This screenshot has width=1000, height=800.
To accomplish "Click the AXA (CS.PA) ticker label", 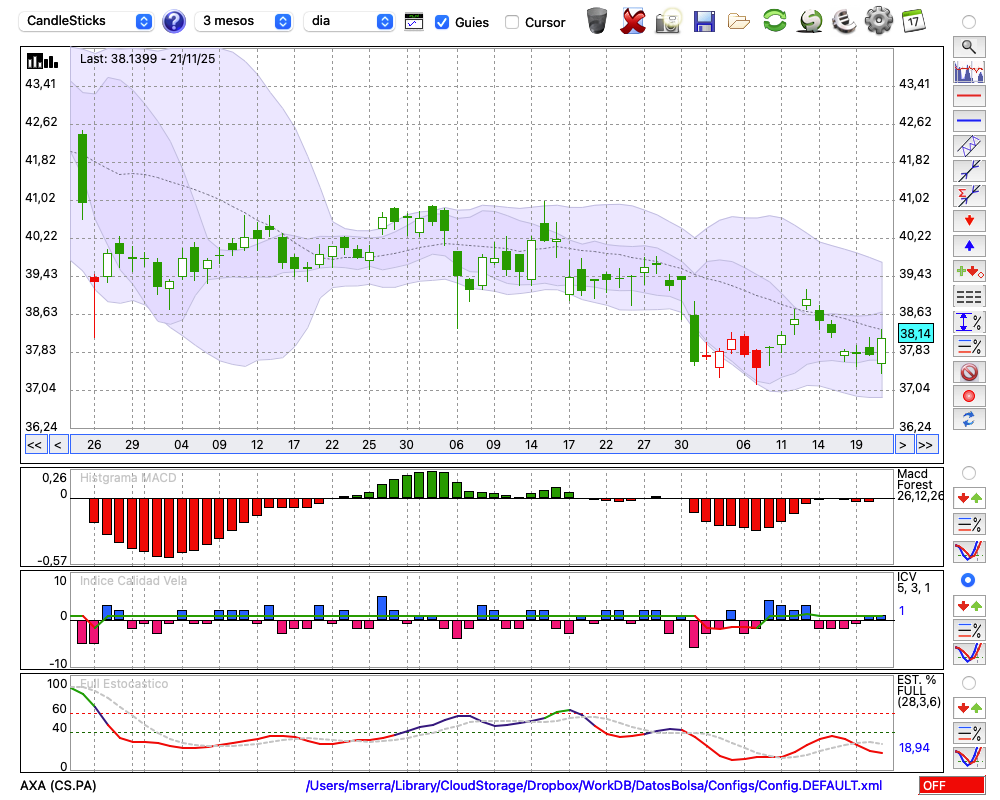I will 58,785.
